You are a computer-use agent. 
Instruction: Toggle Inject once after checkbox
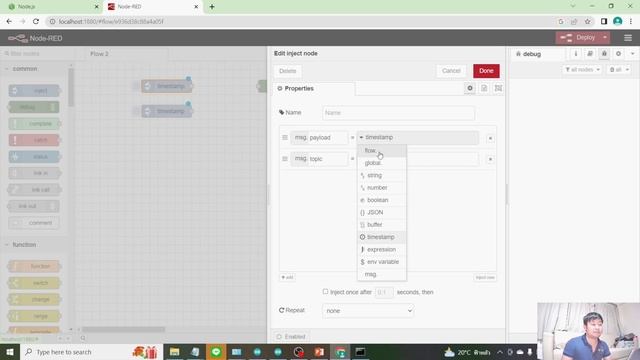pos(325,291)
